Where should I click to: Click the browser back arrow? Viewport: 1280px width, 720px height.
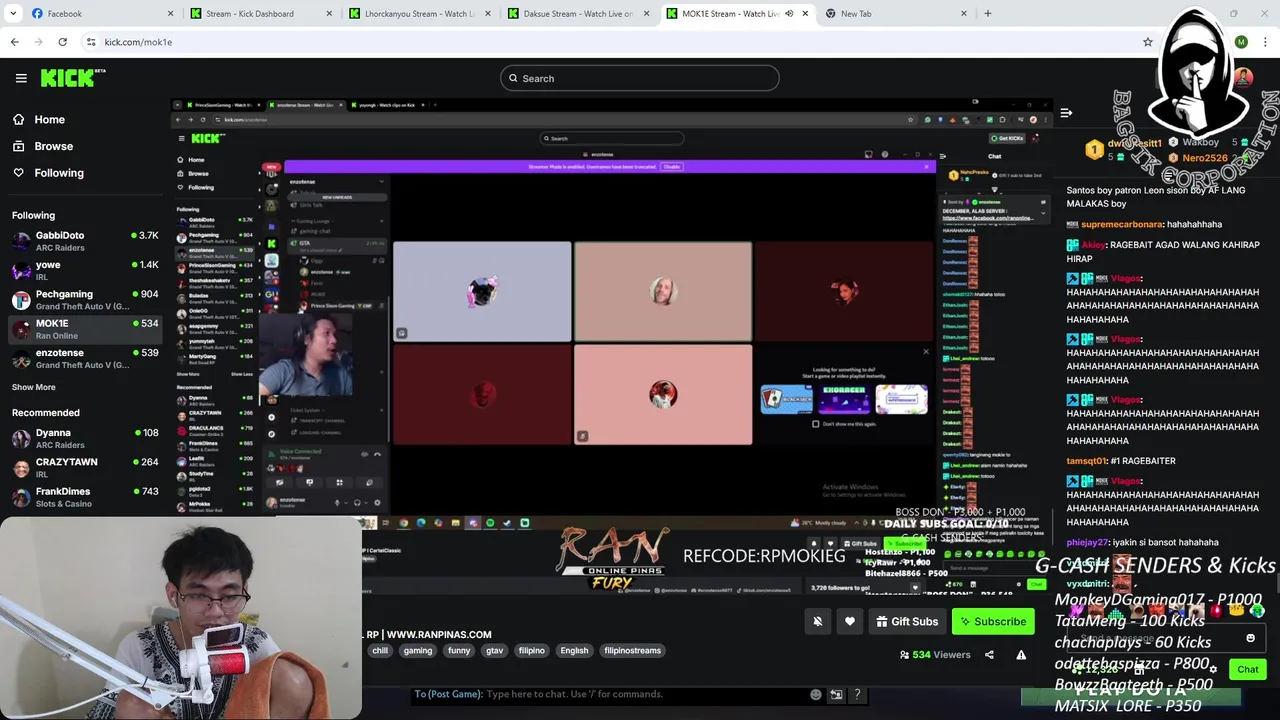point(14,42)
